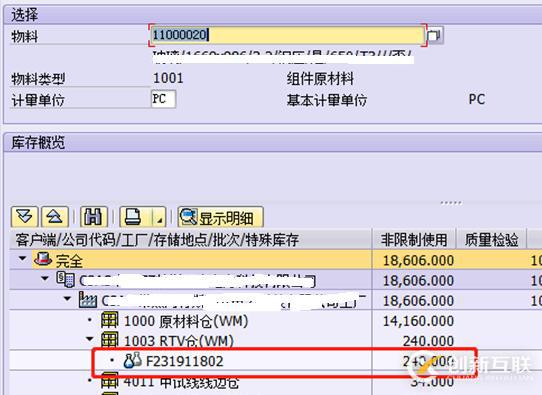
Task: Click into the 物料 input field
Action: click(x=288, y=35)
